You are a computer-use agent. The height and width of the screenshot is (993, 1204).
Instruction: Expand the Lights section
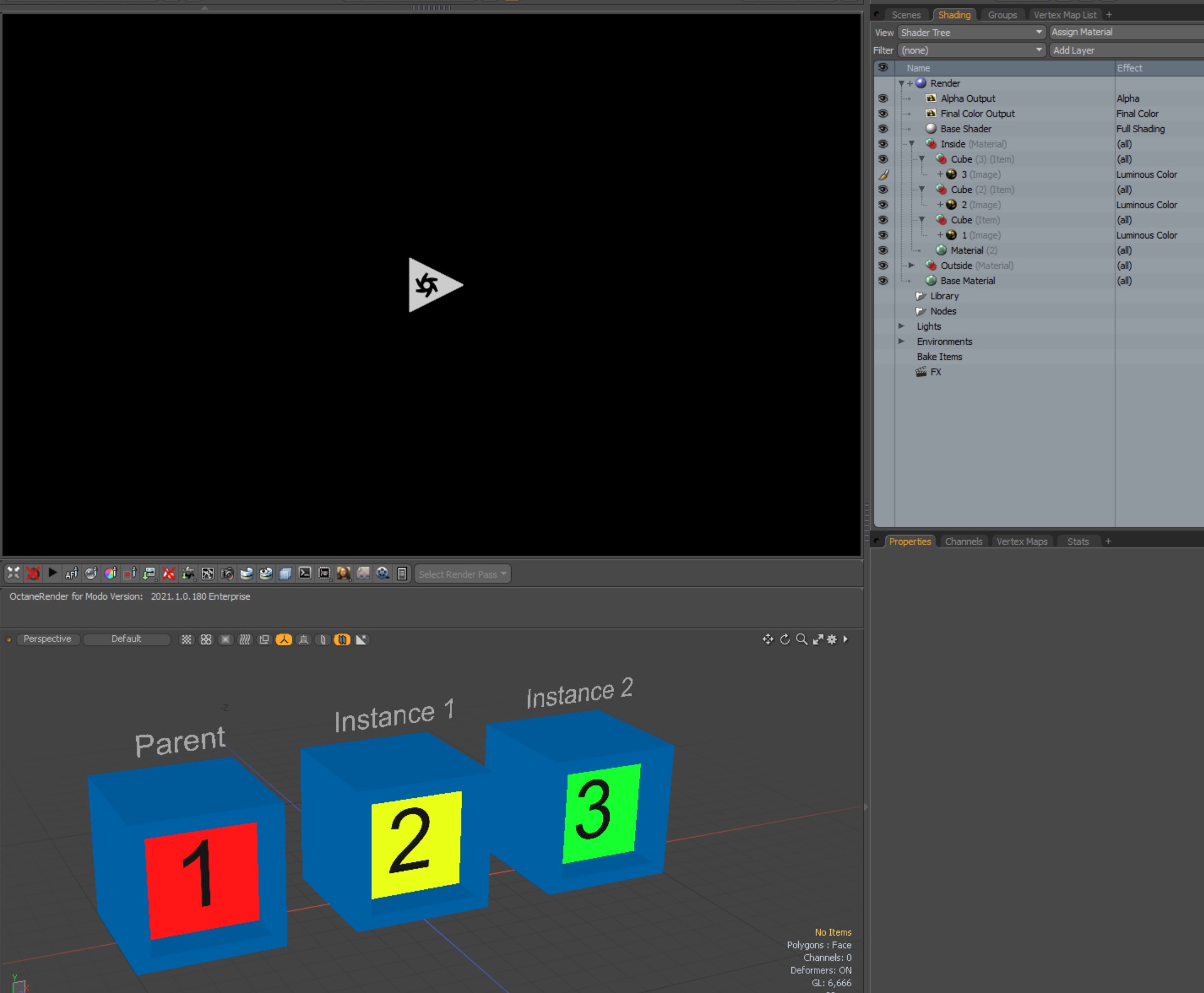[901, 326]
